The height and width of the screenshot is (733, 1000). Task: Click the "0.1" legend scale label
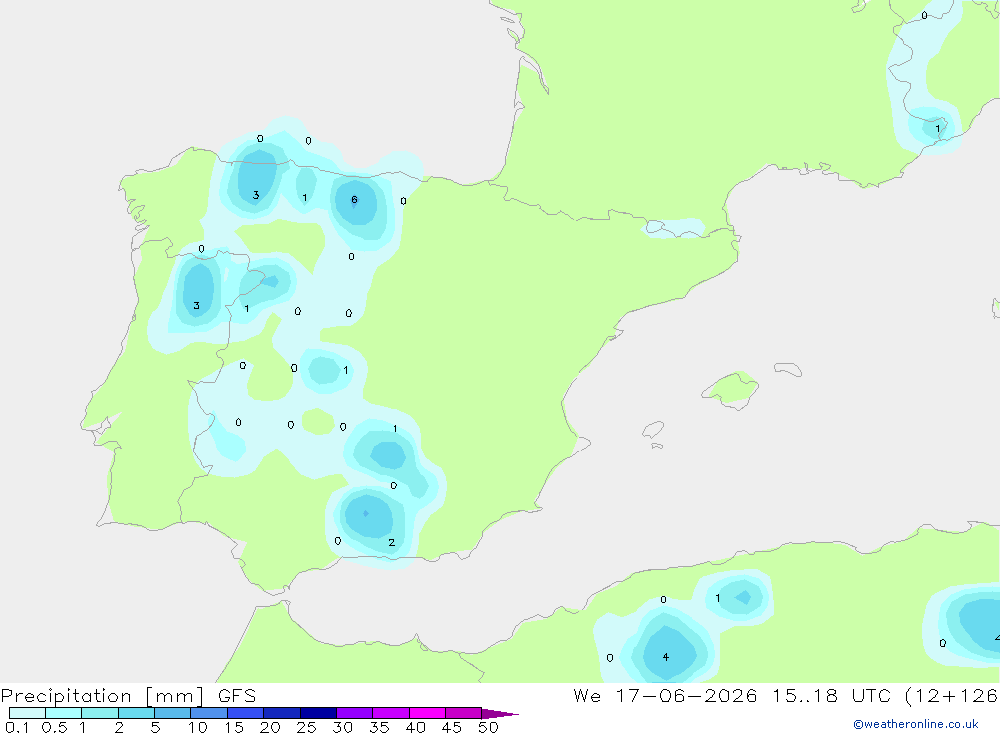[x=17, y=727]
